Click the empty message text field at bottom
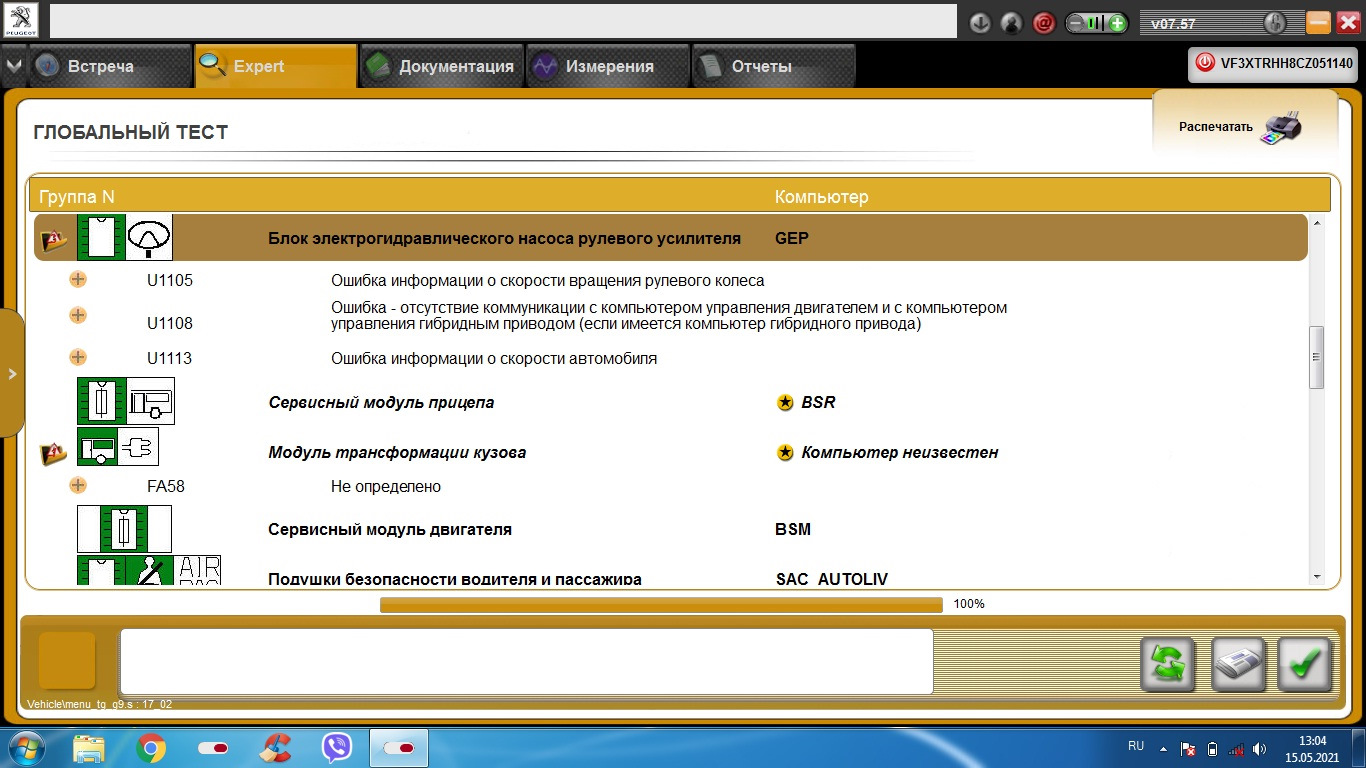Screen dimensions: 1366x768 (526, 661)
